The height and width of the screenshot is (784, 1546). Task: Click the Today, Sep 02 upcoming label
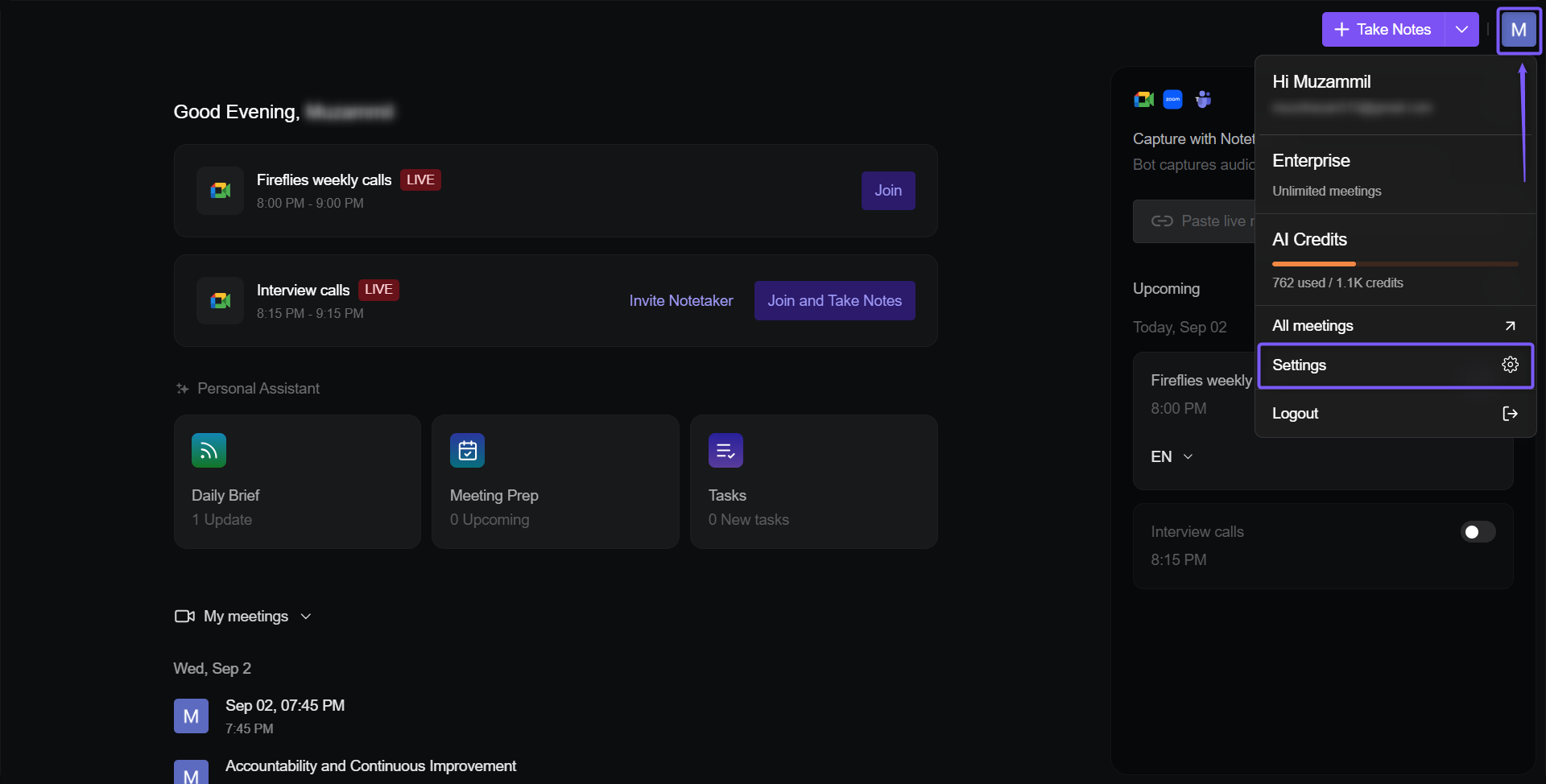click(1180, 328)
